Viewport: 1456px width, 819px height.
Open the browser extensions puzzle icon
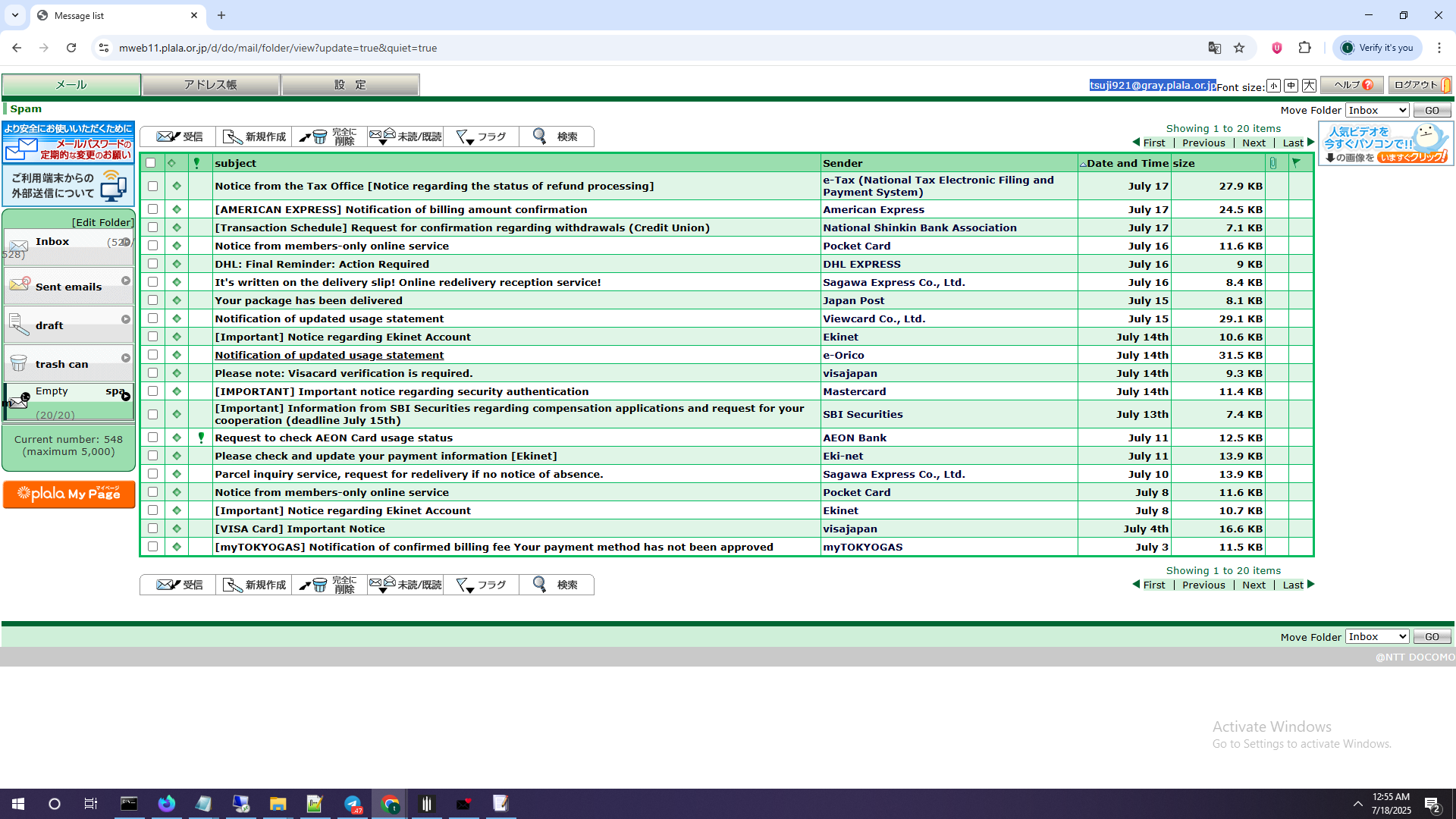tap(1304, 48)
